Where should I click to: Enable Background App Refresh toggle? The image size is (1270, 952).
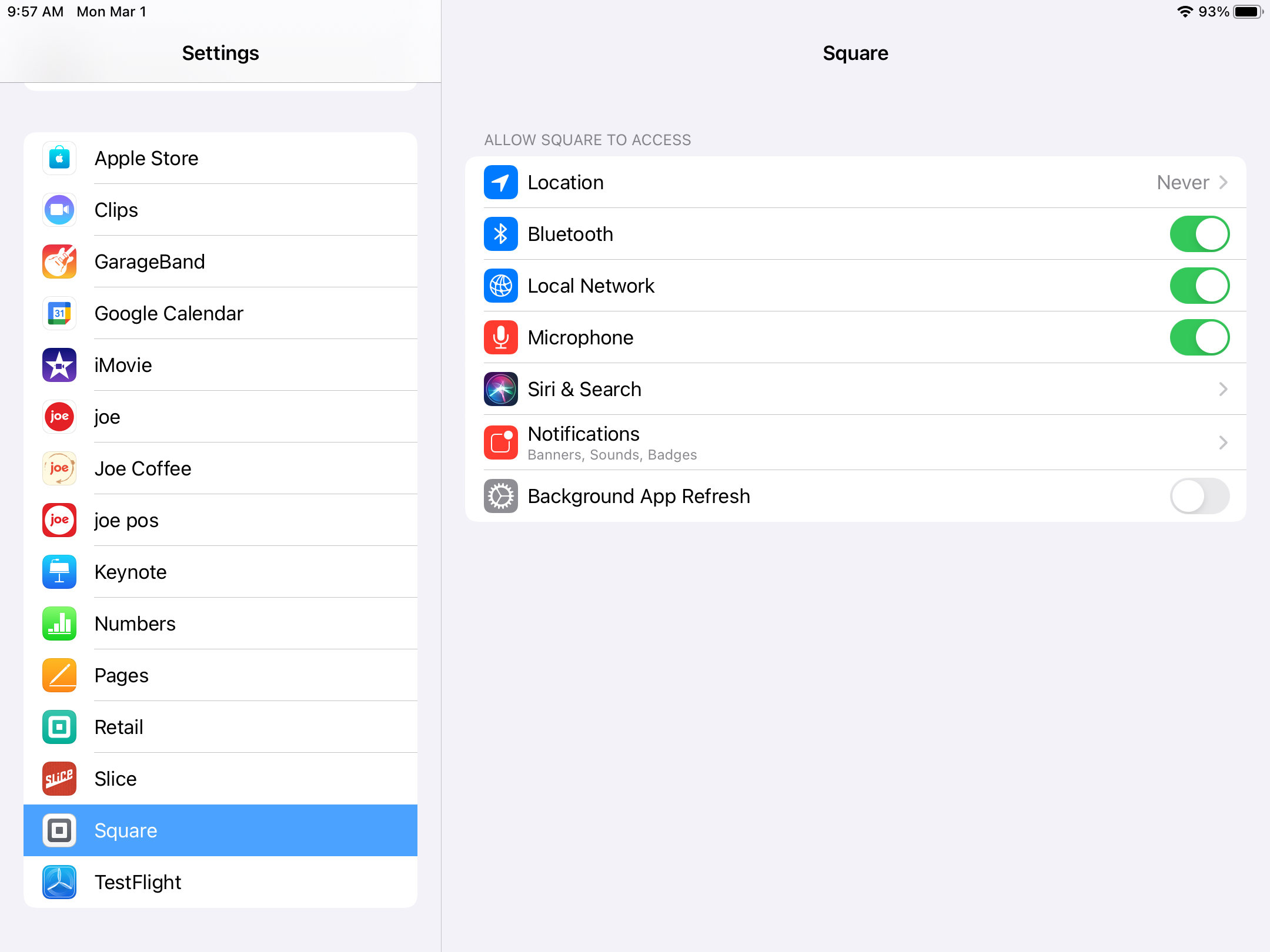click(1199, 496)
